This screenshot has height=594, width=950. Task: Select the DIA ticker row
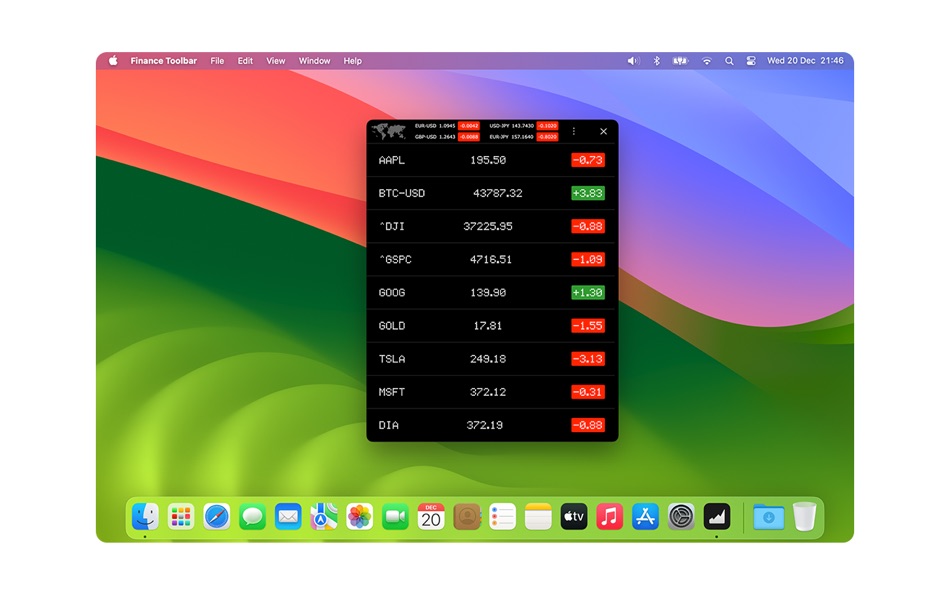pos(492,425)
